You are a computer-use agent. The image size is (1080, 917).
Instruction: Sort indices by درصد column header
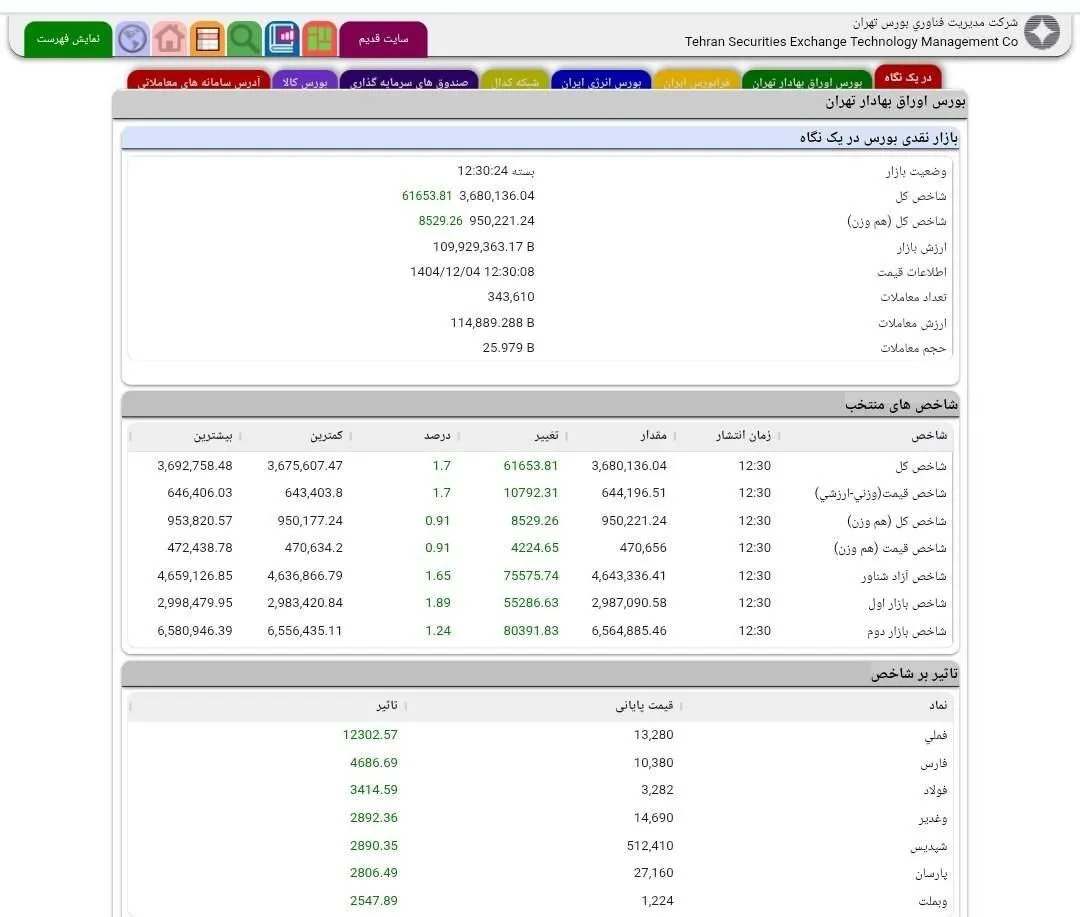[x=437, y=435]
